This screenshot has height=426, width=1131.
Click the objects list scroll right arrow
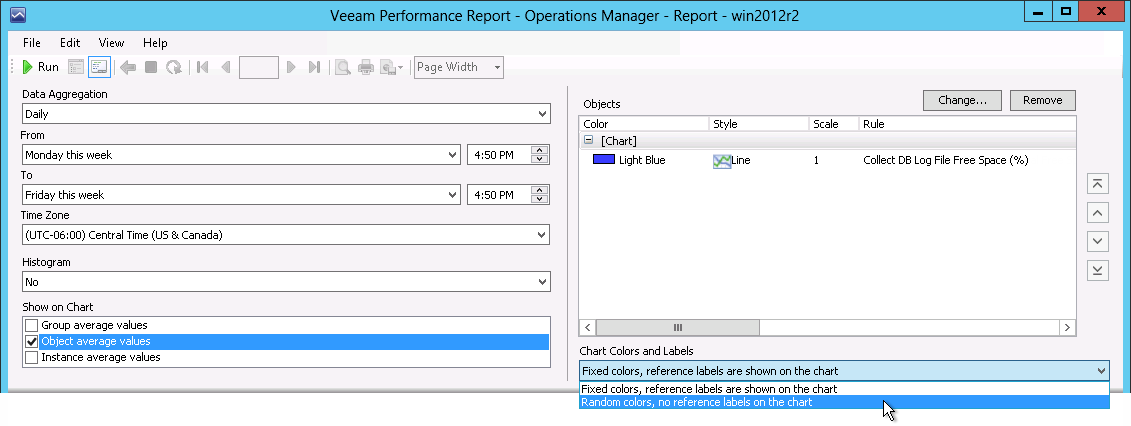pyautogui.click(x=1067, y=327)
